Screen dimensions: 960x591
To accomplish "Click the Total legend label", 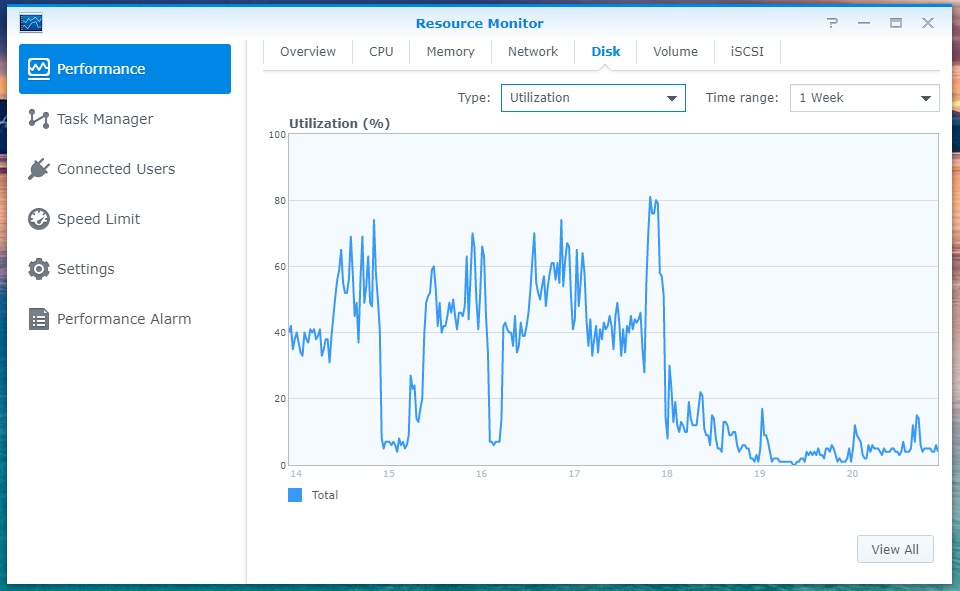I will 324,495.
